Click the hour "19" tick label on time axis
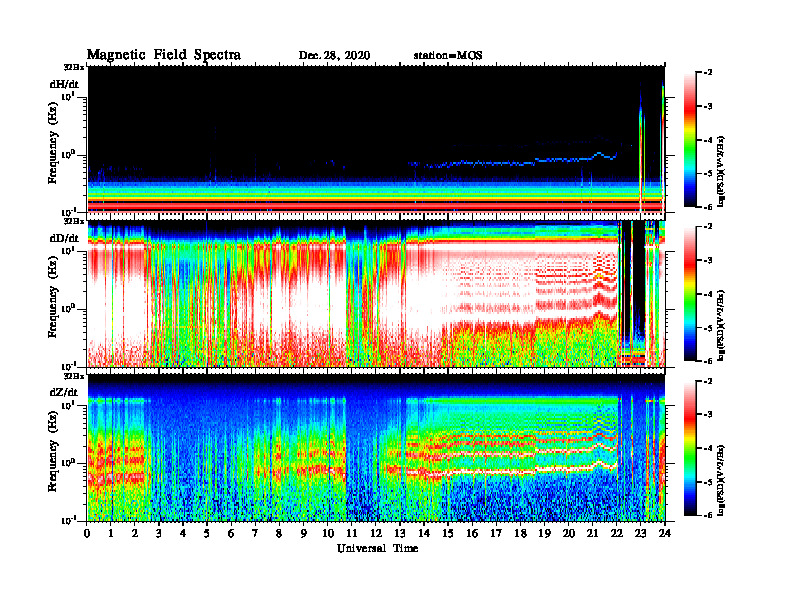 pyautogui.click(x=544, y=534)
